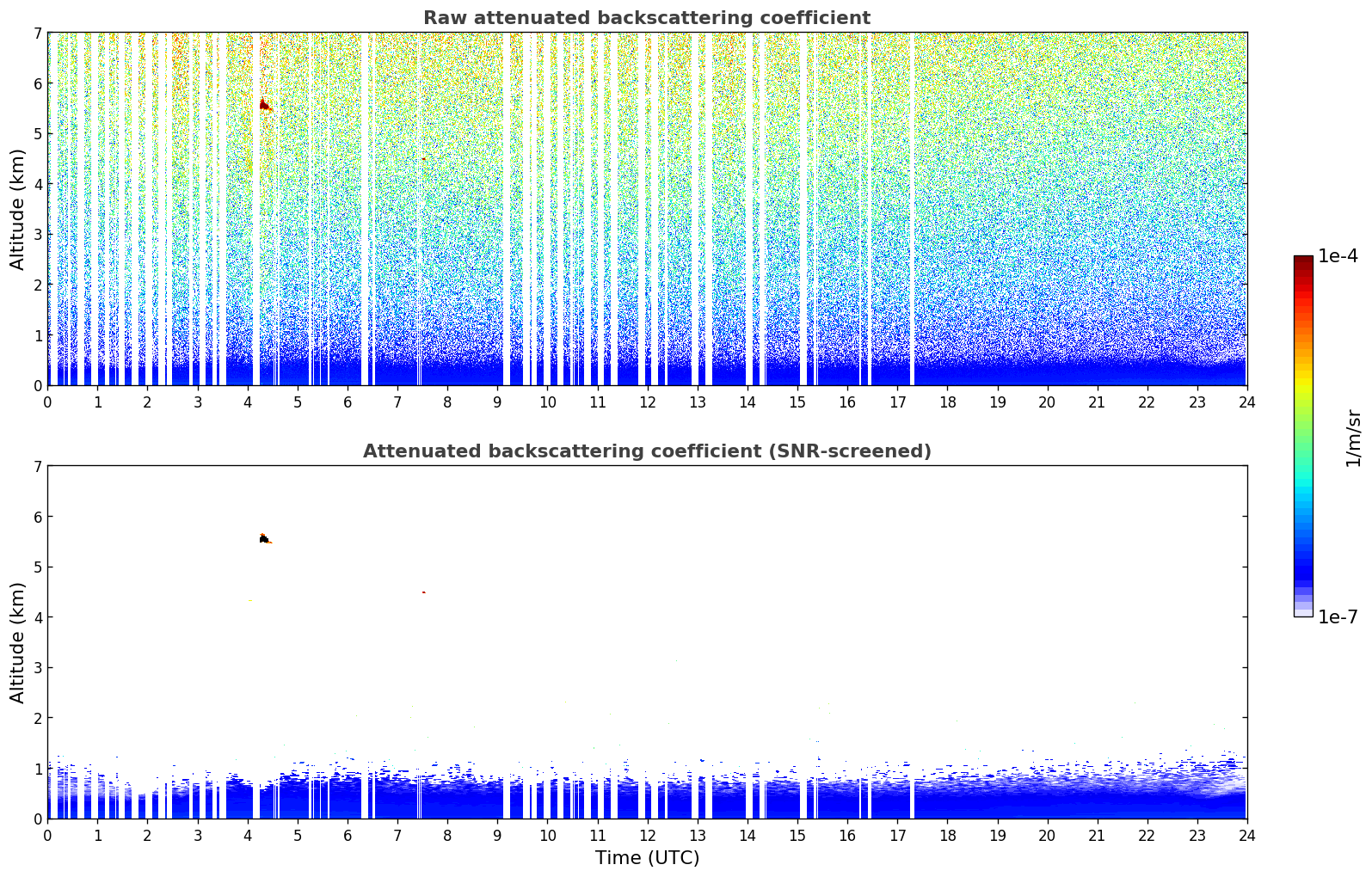Click the '6' time tick under the SNR-screened plot

[348, 835]
